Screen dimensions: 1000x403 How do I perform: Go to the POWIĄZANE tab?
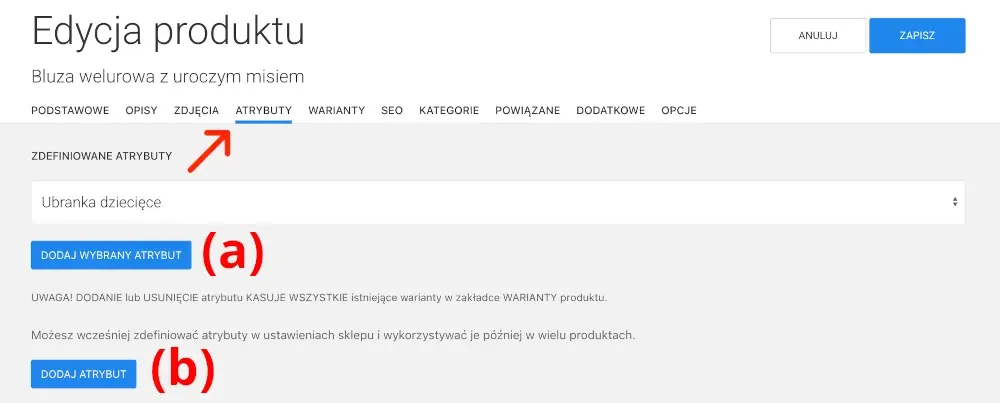(527, 110)
